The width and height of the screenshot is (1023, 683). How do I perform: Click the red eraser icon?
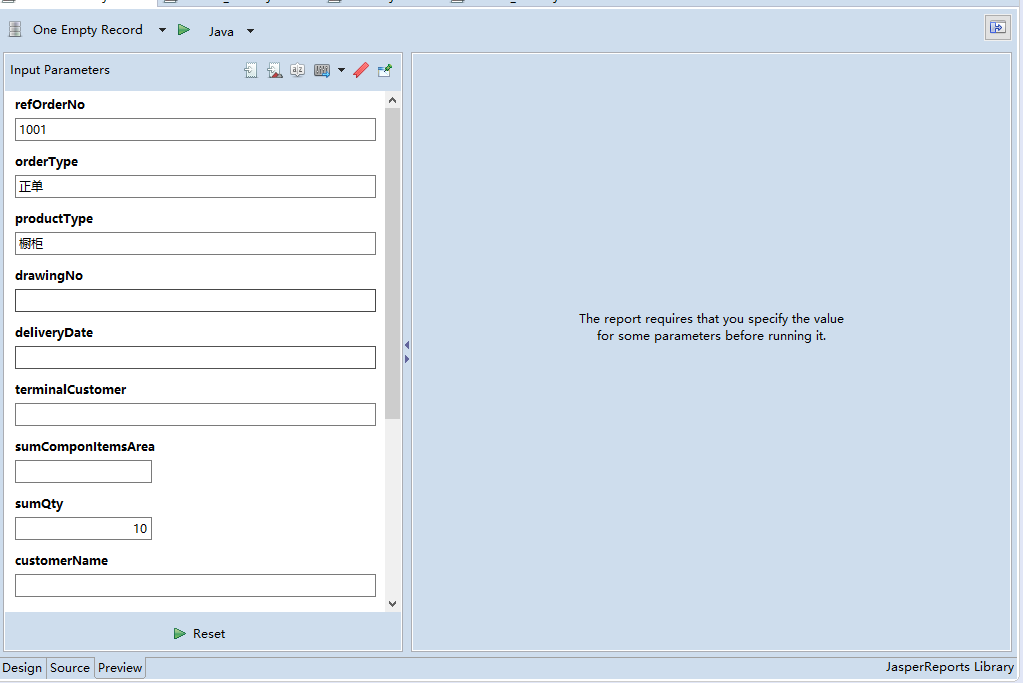[x=361, y=70]
